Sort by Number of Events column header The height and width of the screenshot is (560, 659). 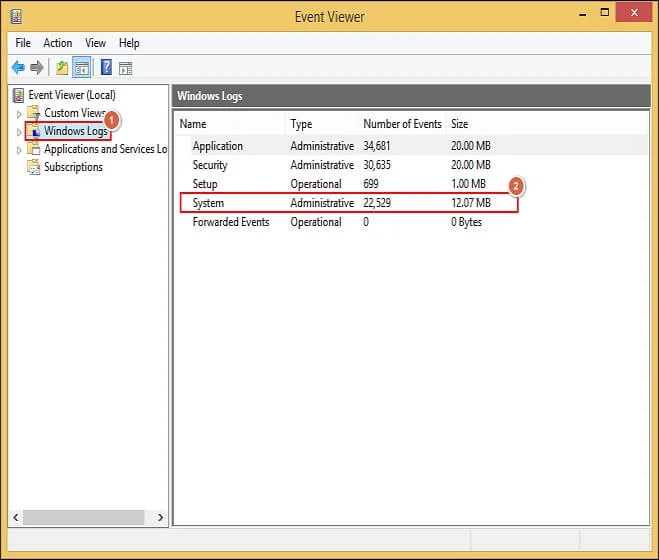pyautogui.click(x=402, y=124)
